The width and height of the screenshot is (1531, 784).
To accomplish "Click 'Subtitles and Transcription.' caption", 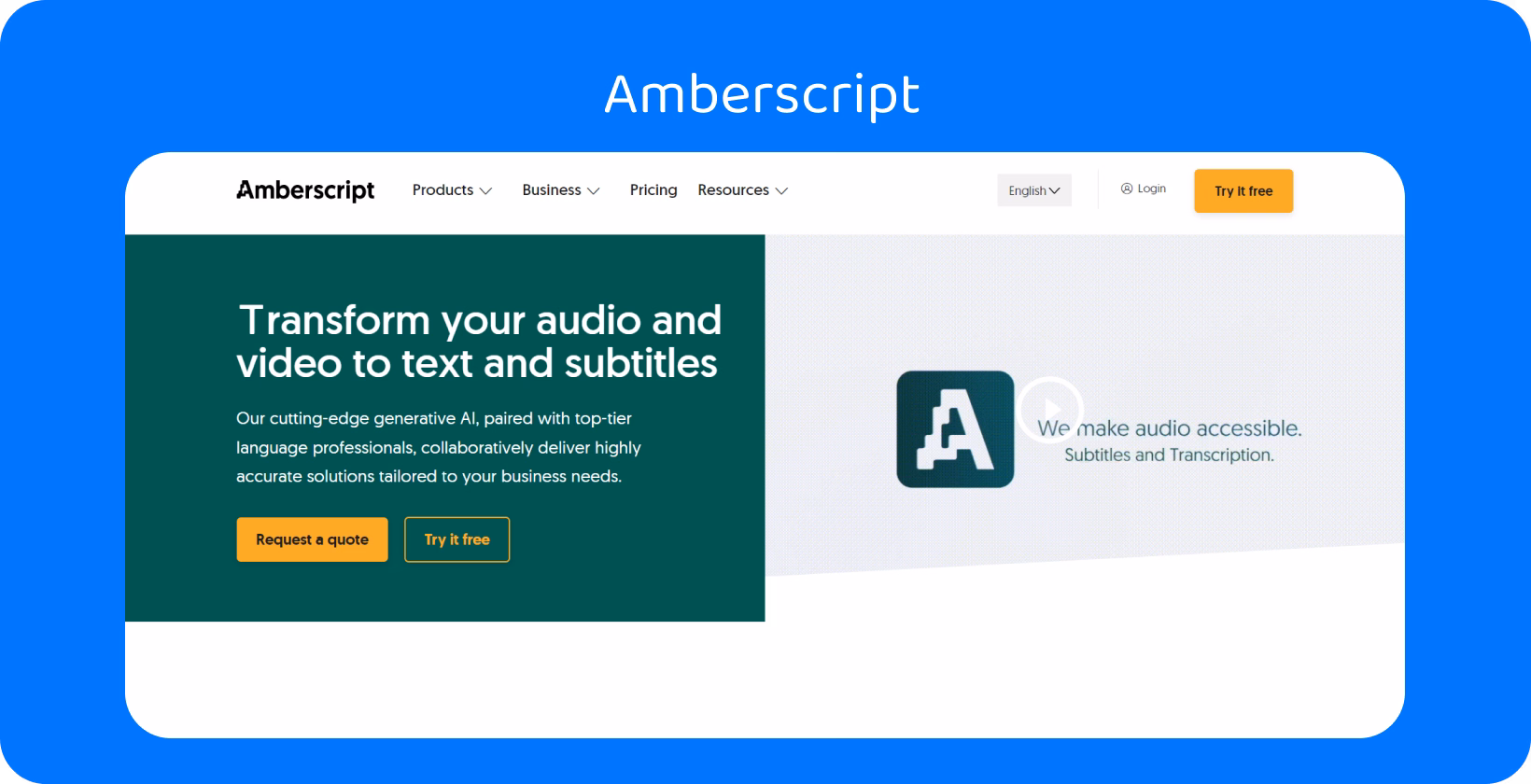I will [1169, 455].
